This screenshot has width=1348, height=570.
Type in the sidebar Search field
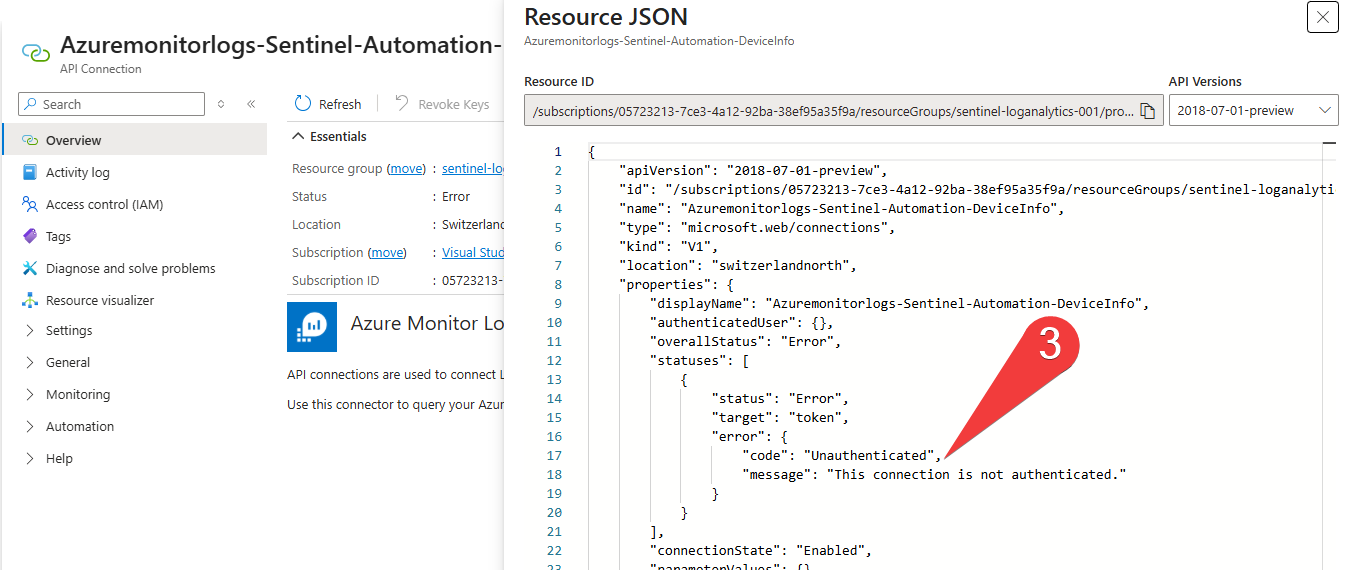tap(120, 104)
